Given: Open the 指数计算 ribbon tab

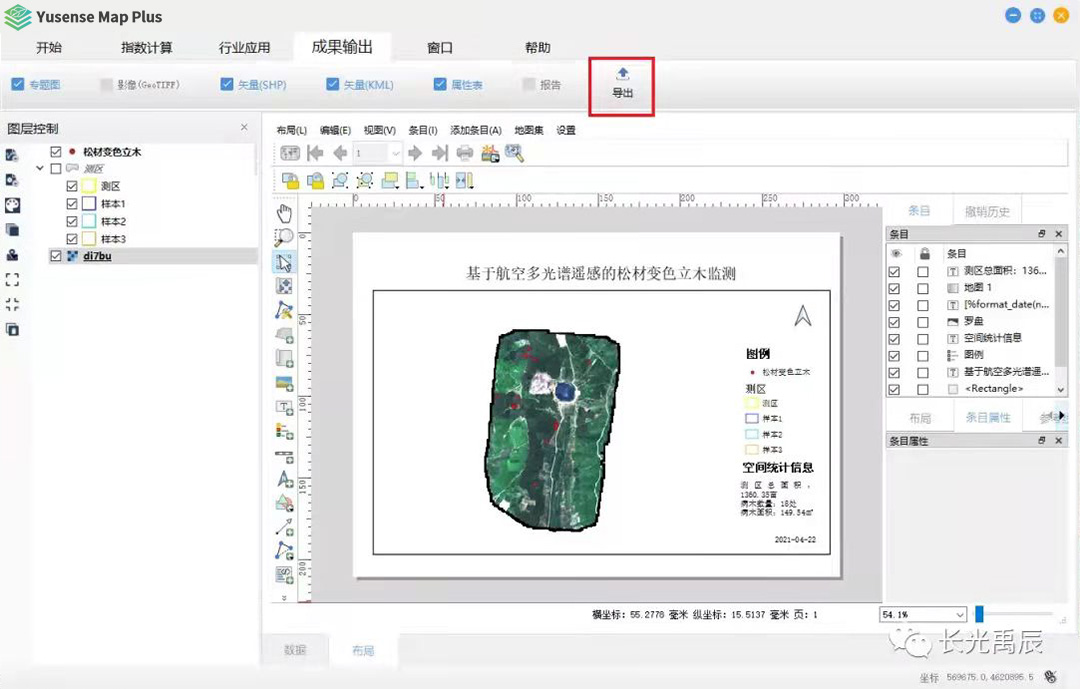Looking at the screenshot, I should point(147,48).
